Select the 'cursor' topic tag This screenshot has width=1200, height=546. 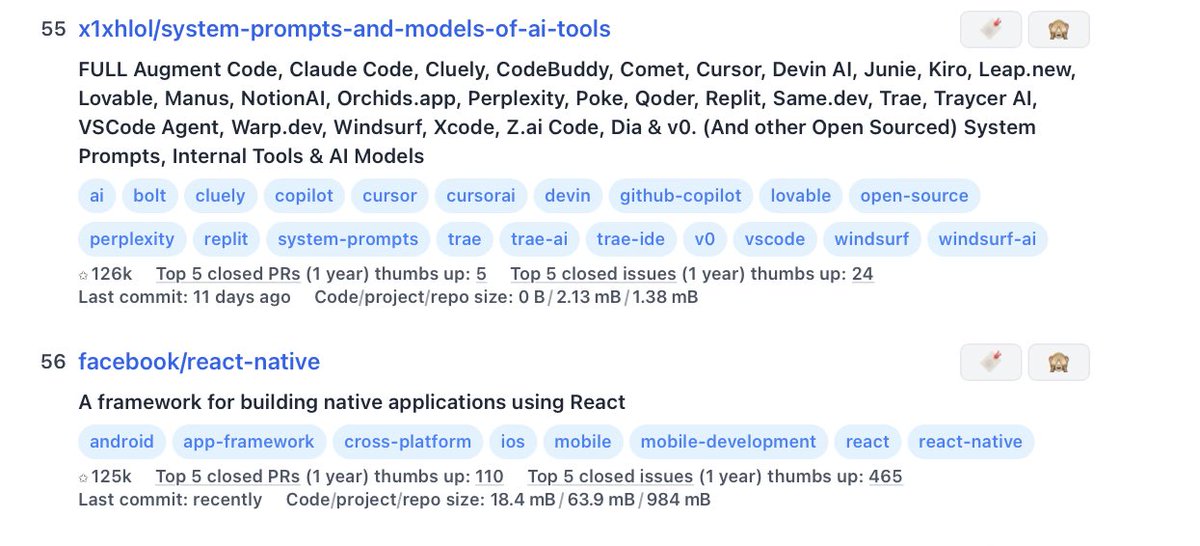click(390, 196)
